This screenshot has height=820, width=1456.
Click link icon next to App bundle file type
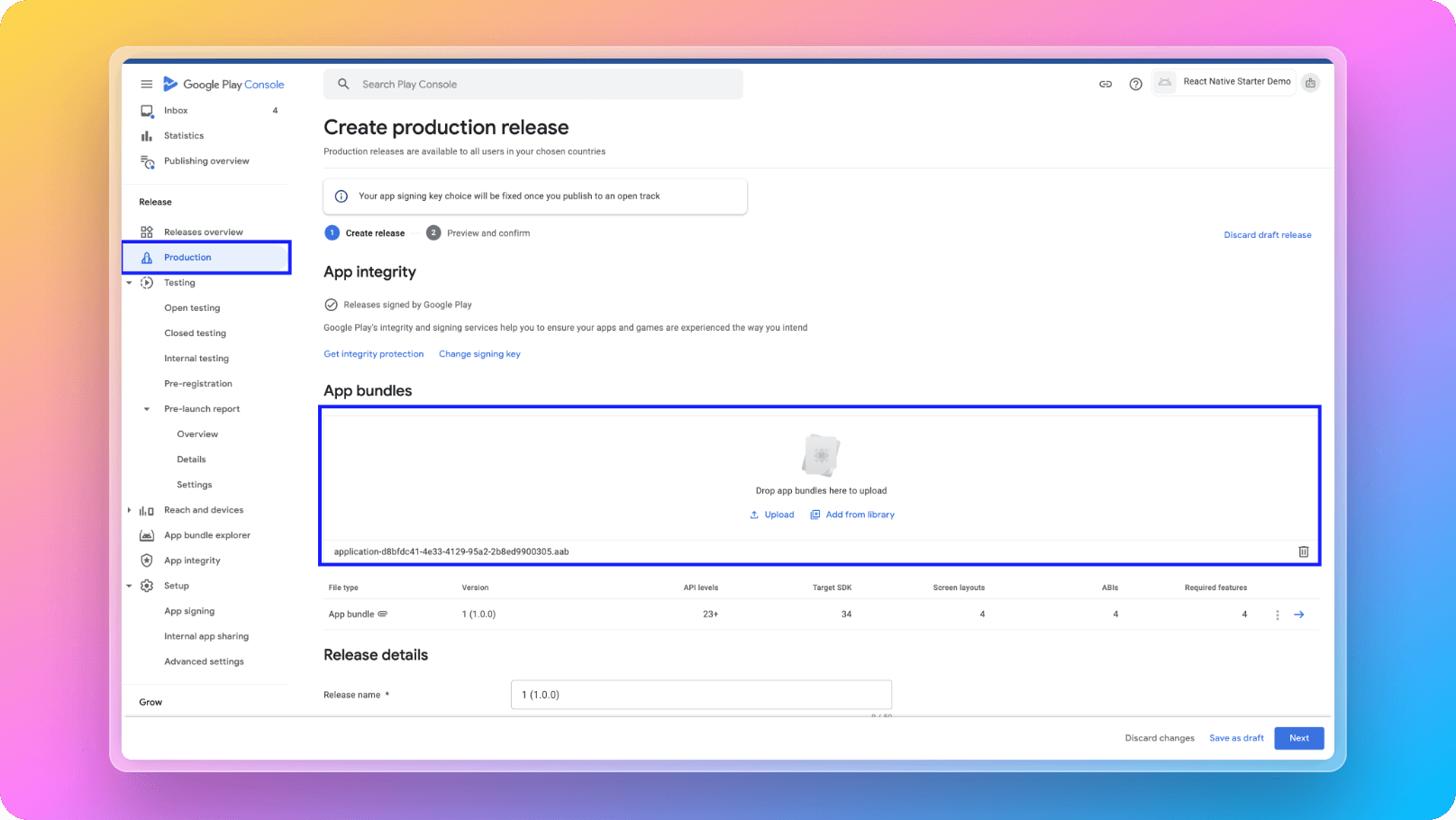[x=382, y=615]
